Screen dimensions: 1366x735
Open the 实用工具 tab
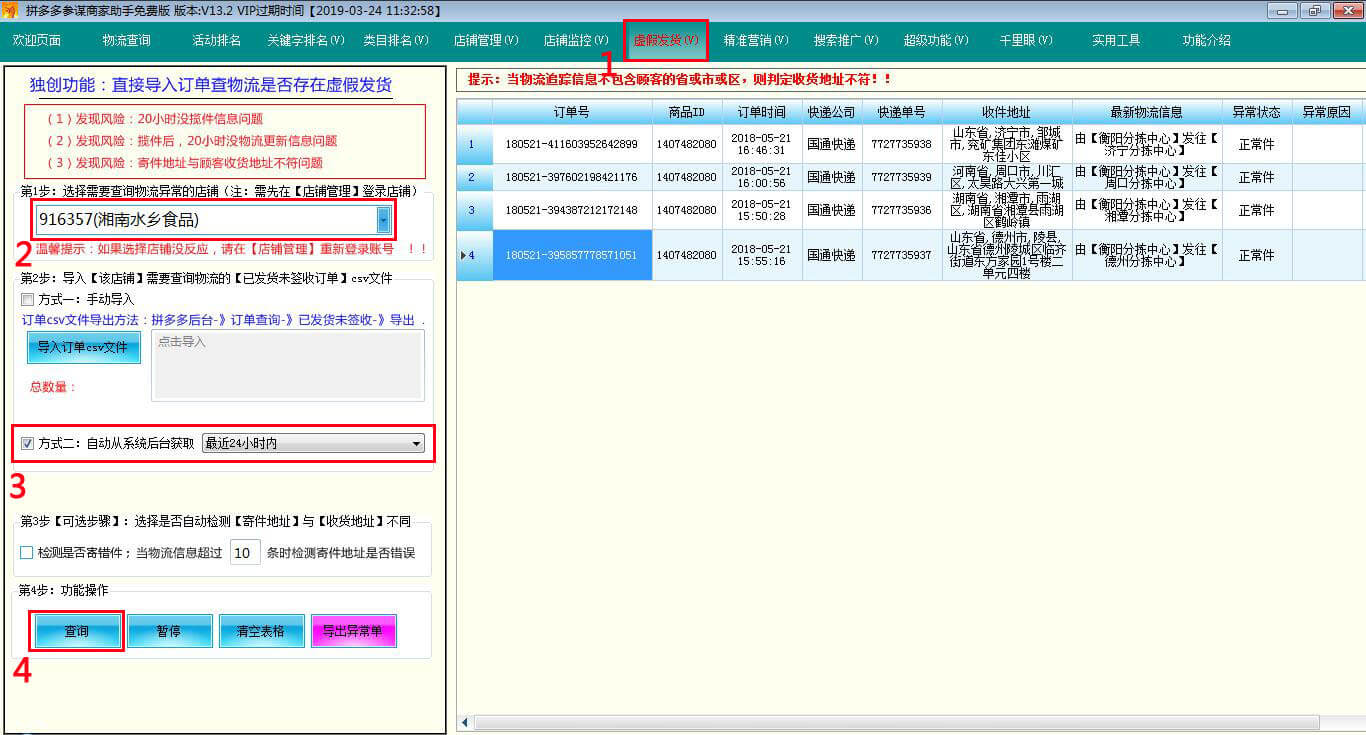(1116, 41)
